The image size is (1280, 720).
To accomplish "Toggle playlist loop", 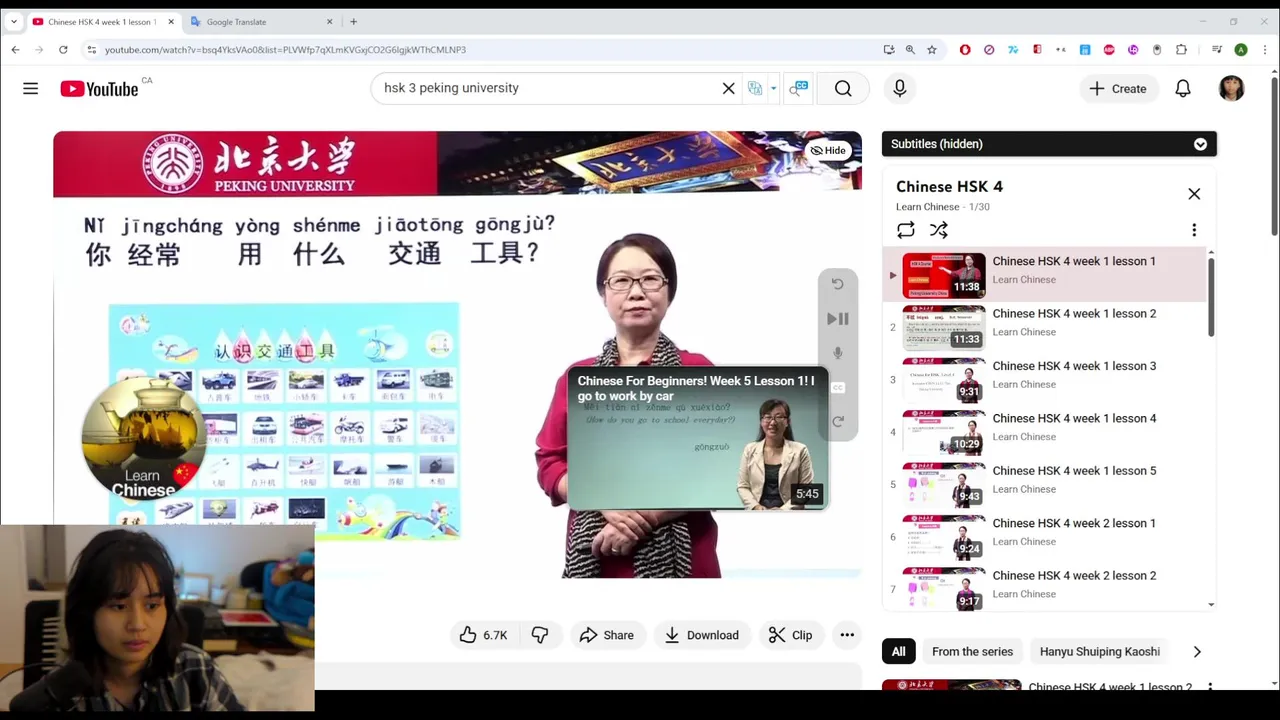I will pyautogui.click(x=905, y=230).
